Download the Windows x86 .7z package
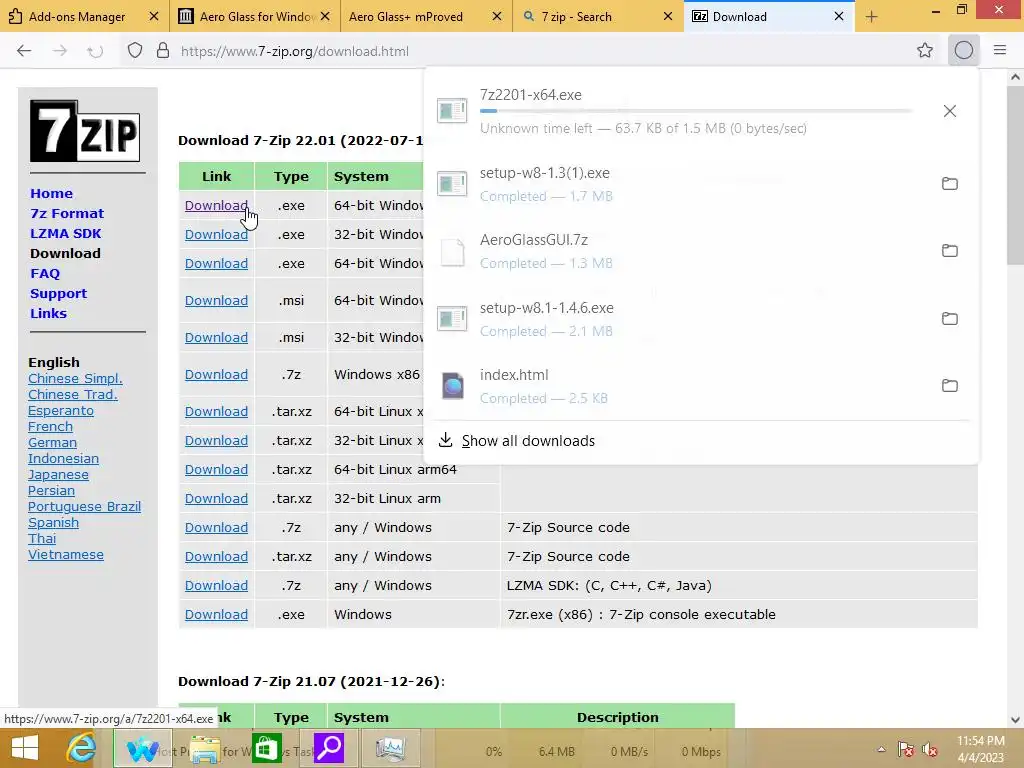The height and width of the screenshot is (768, 1024). pyautogui.click(x=216, y=375)
